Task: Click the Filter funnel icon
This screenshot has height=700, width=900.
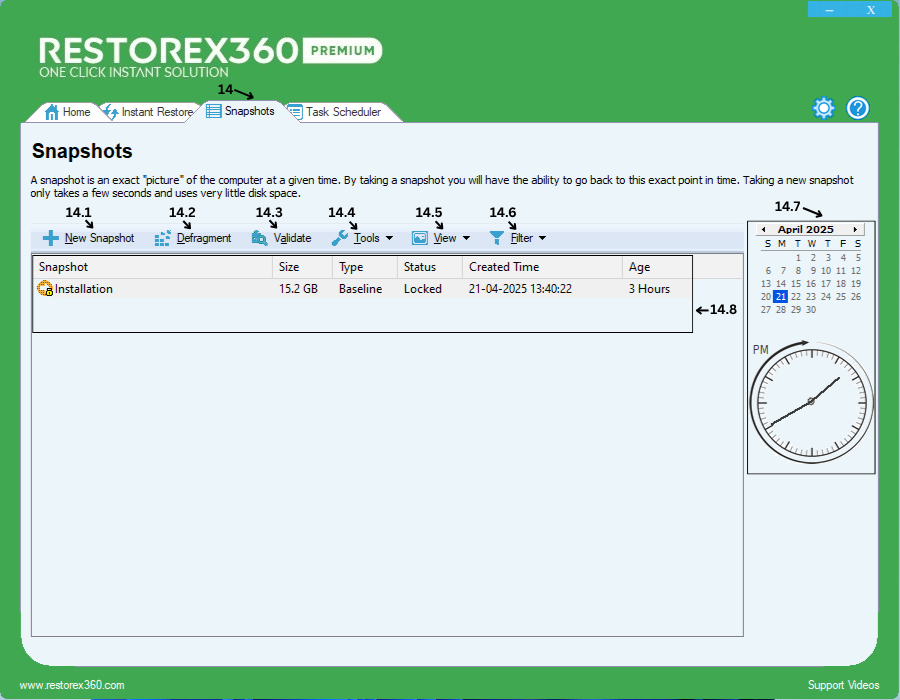Action: (x=497, y=238)
